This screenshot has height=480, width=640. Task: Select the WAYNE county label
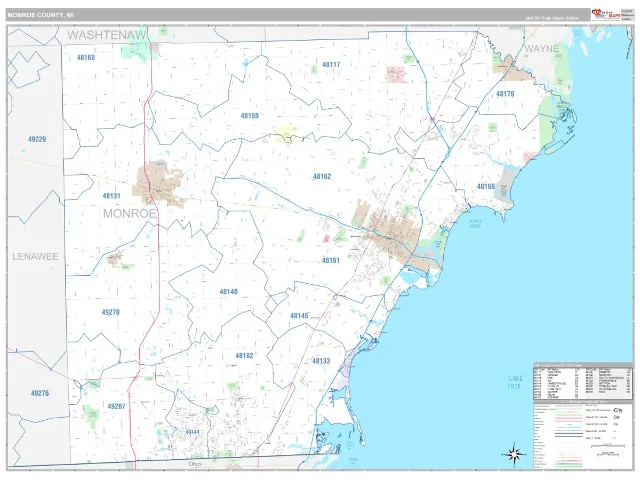coord(542,49)
